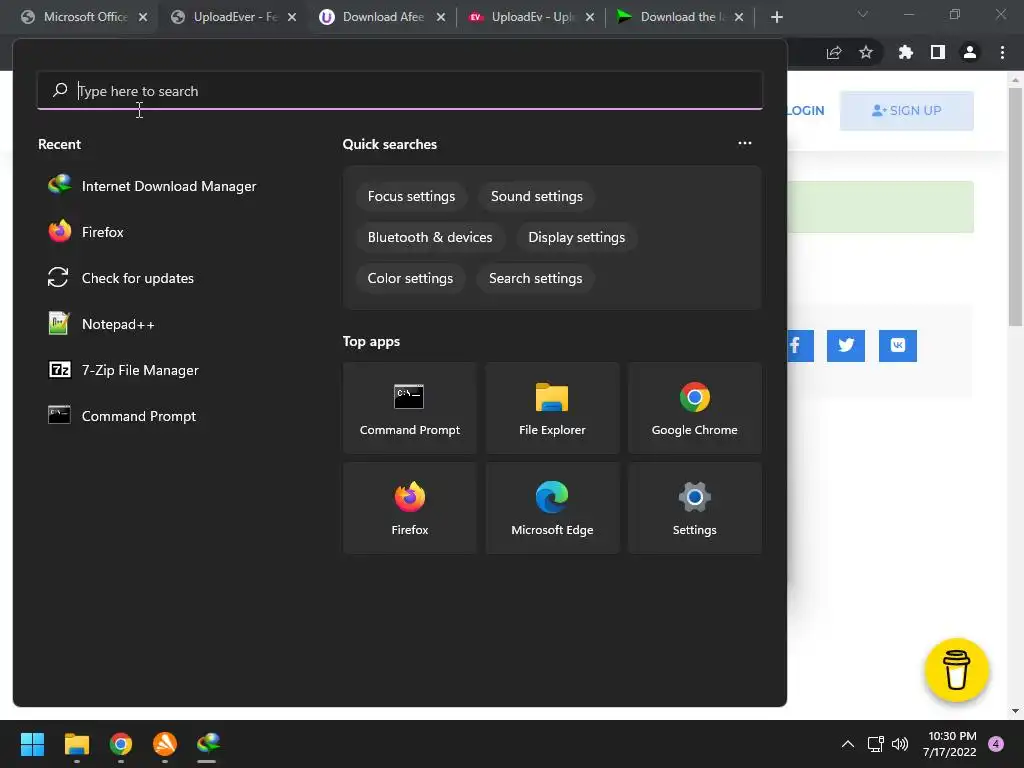Switch to Download the la tab
Image resolution: width=1024 pixels, height=768 pixels.
(682, 17)
